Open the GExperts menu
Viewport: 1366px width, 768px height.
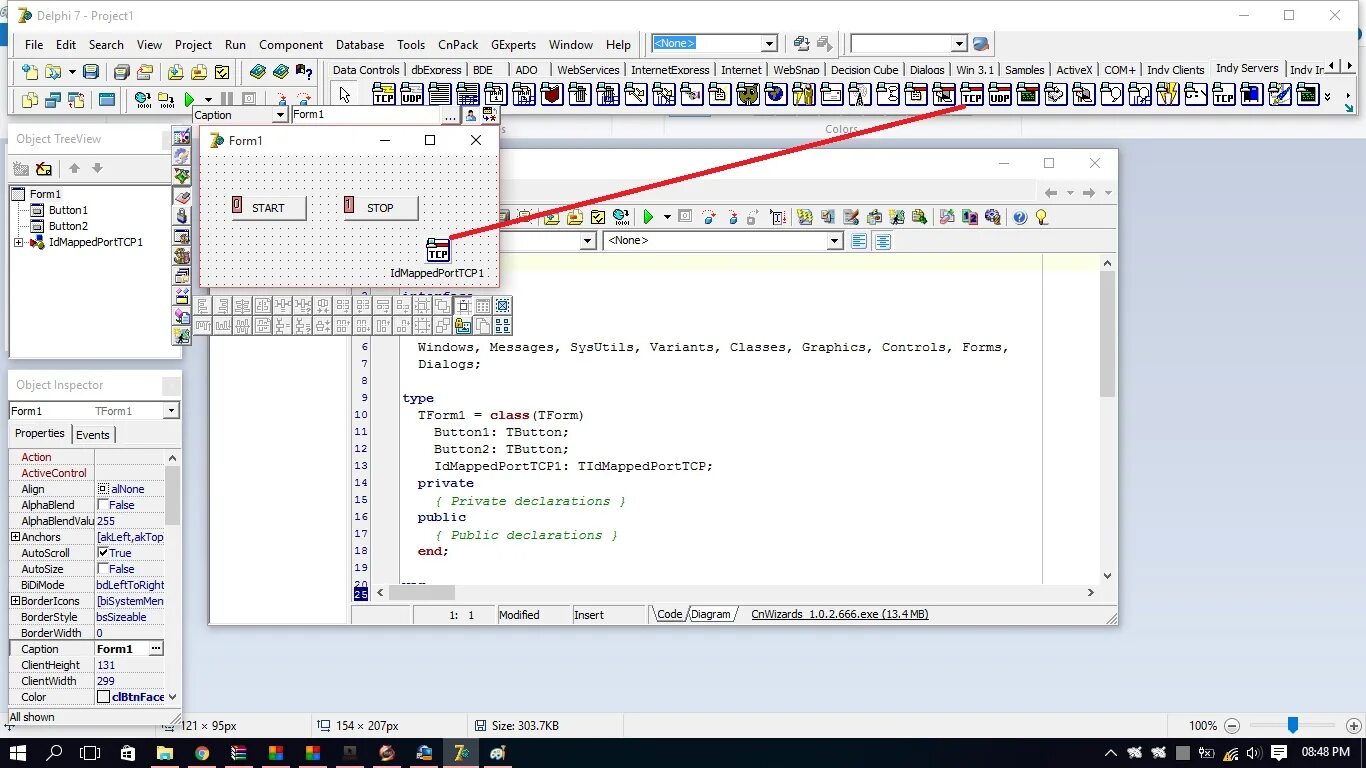click(x=513, y=44)
